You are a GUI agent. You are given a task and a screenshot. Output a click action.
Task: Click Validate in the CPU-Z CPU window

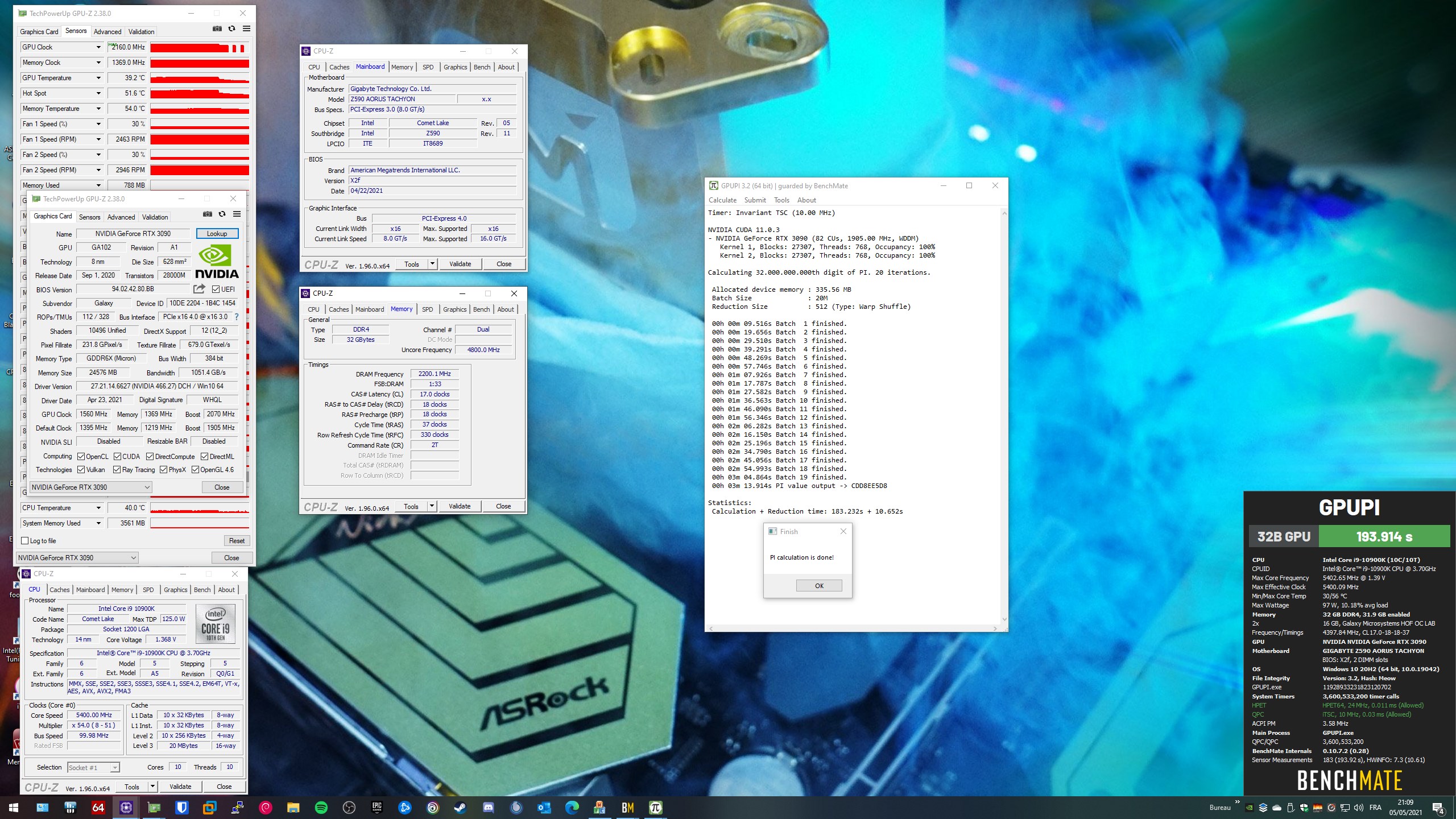180,787
